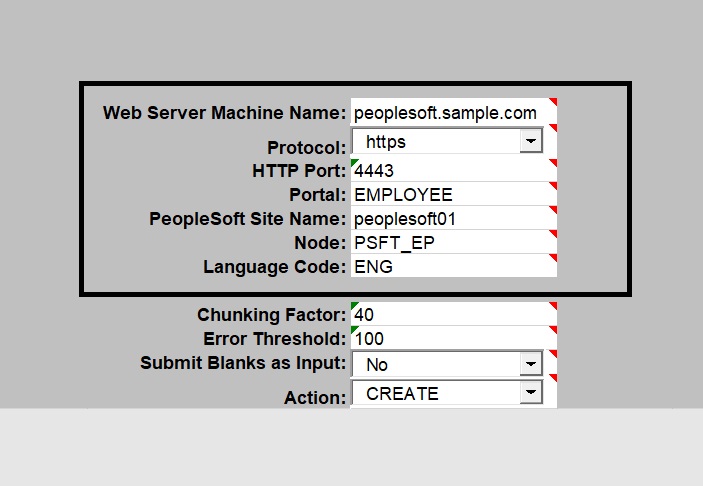Click the red comment marker on Node field
703x486 pixels.
[x=554, y=233]
